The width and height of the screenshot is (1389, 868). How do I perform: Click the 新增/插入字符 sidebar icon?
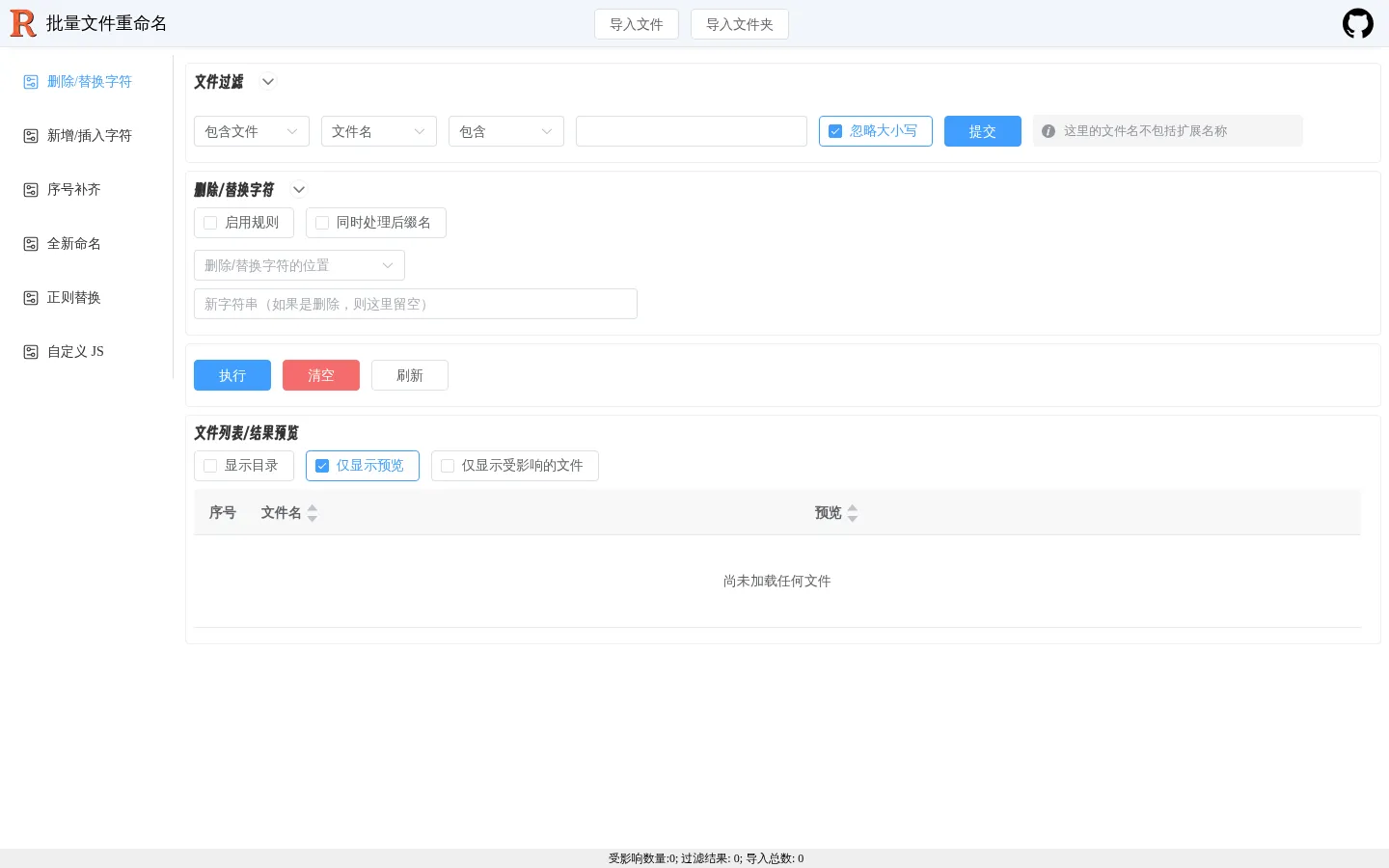point(31,136)
